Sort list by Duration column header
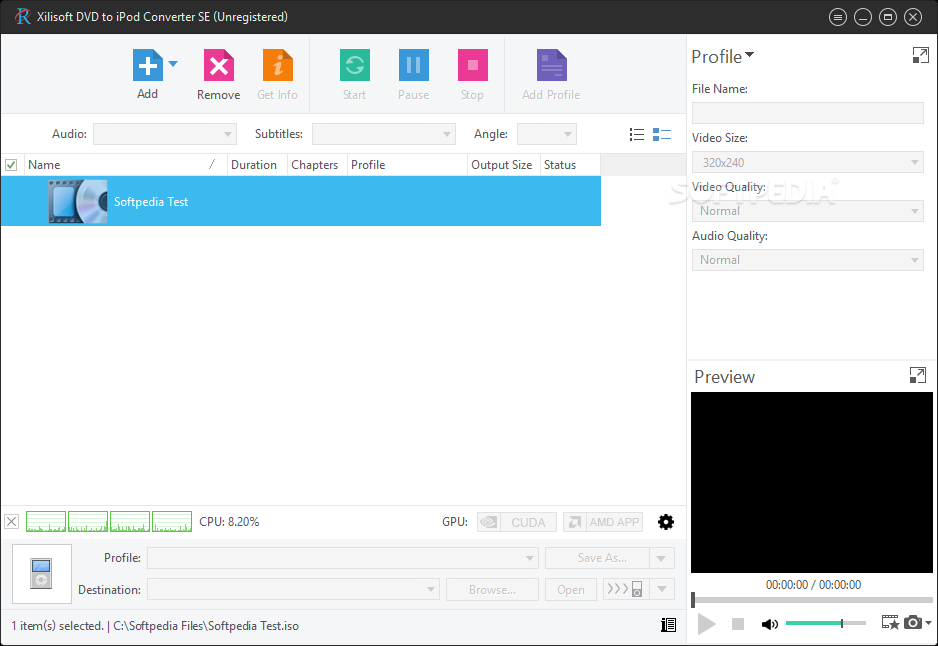Viewport: 938px width, 646px height. click(254, 165)
